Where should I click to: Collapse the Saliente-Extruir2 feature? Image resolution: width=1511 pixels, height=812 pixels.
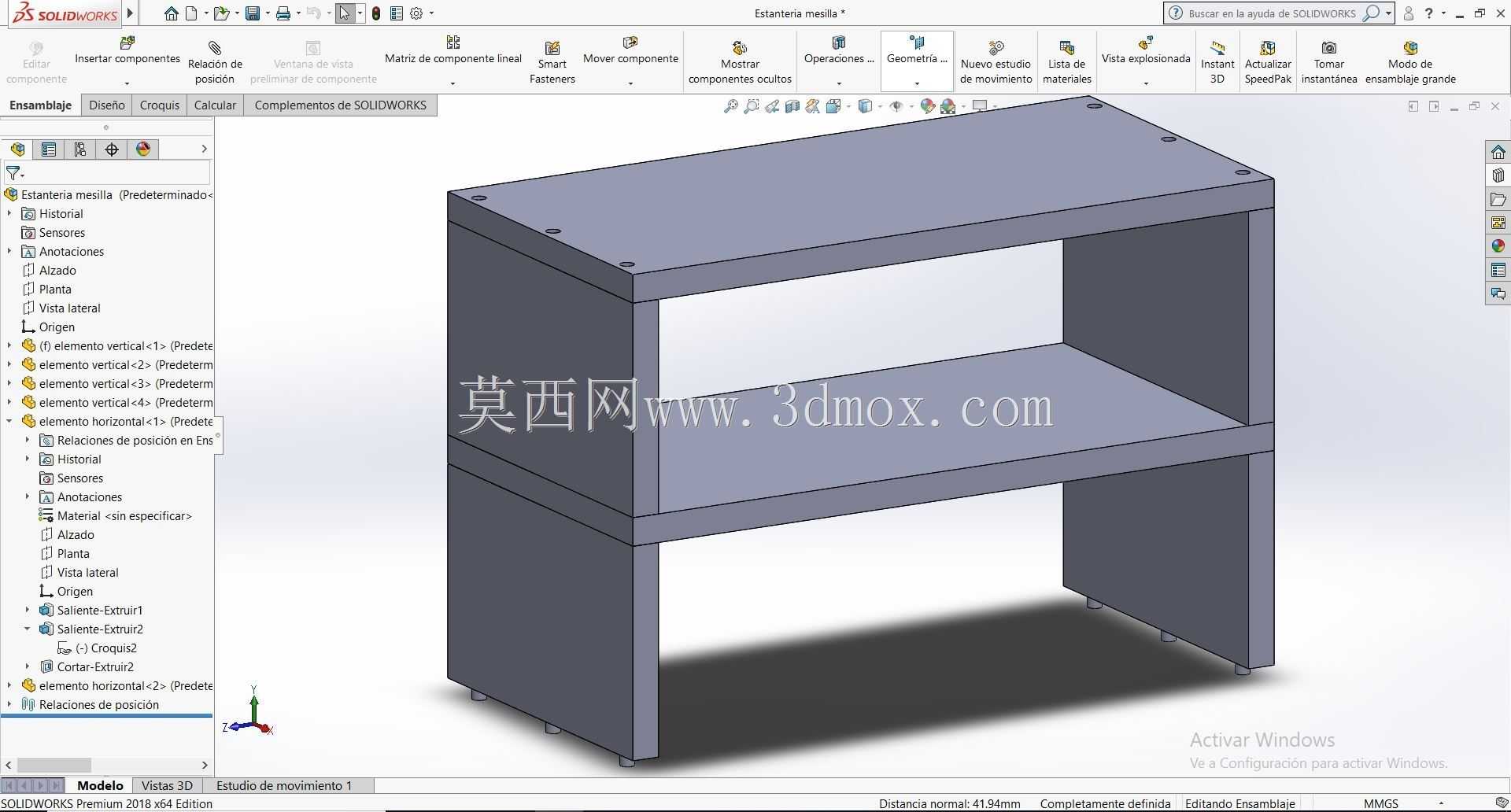[x=28, y=629]
